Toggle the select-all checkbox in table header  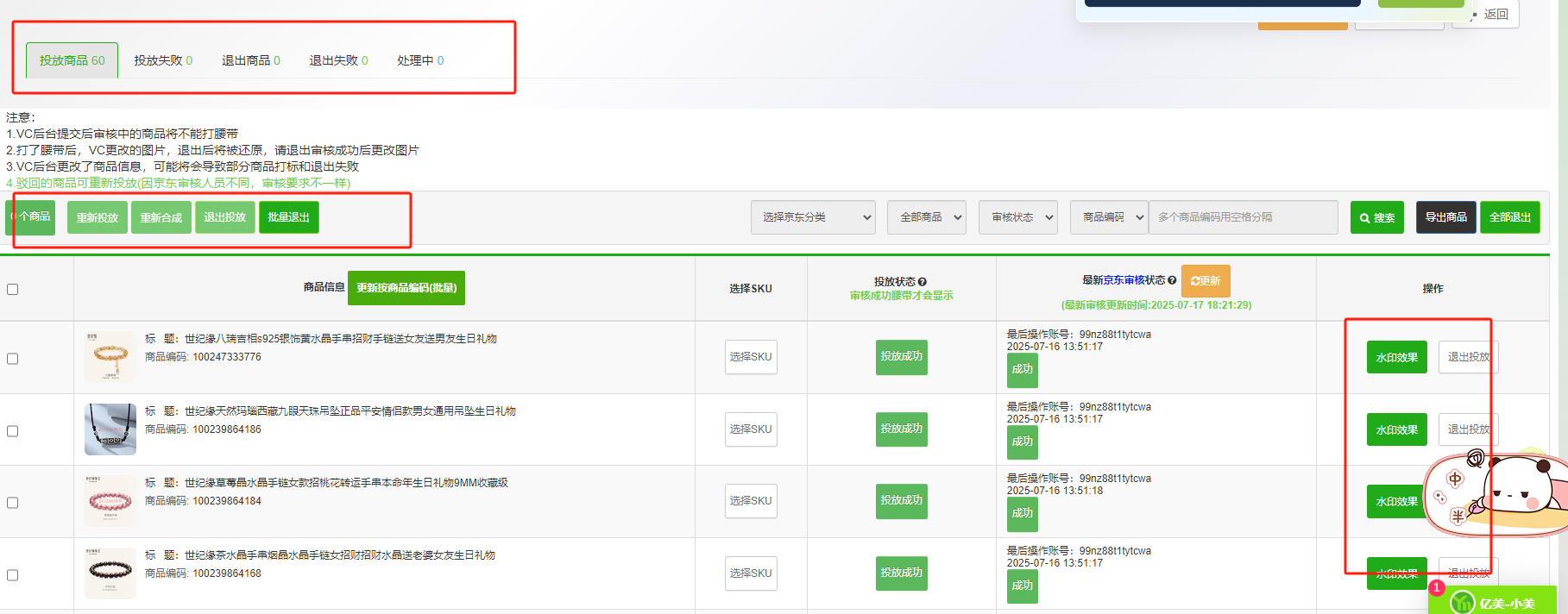[x=13, y=289]
